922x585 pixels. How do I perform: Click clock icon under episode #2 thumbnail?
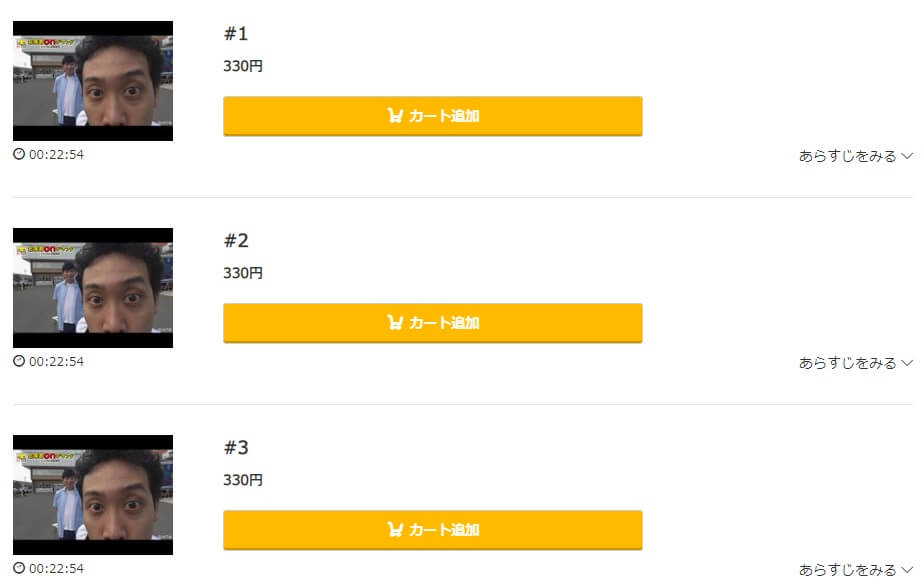click(19, 361)
